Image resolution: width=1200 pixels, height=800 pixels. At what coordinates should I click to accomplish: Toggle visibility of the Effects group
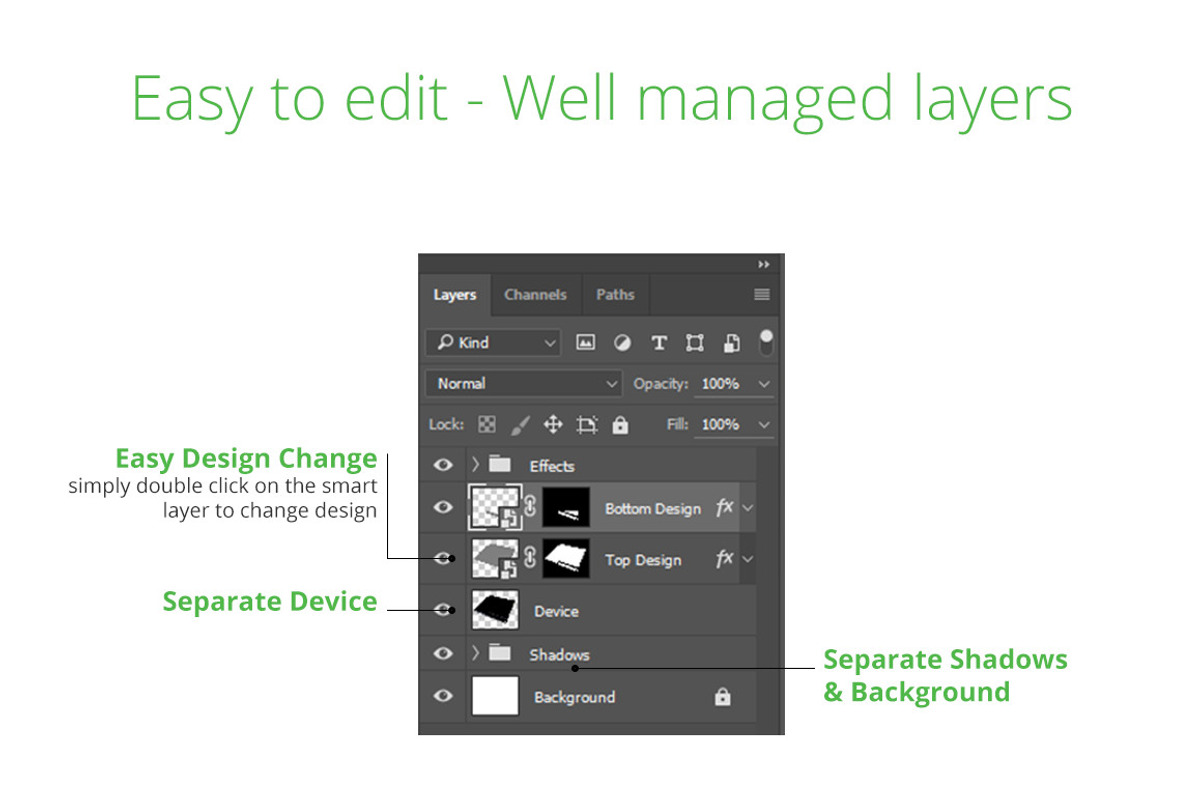[443, 465]
